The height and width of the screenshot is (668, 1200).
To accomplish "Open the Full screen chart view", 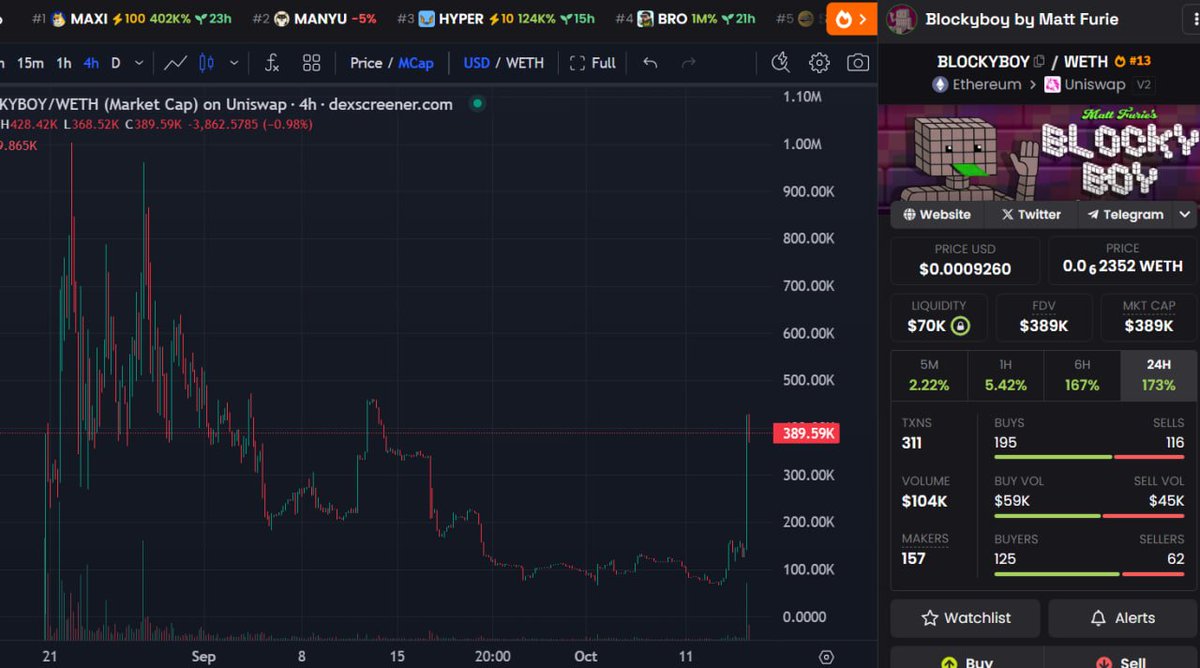I will point(593,63).
